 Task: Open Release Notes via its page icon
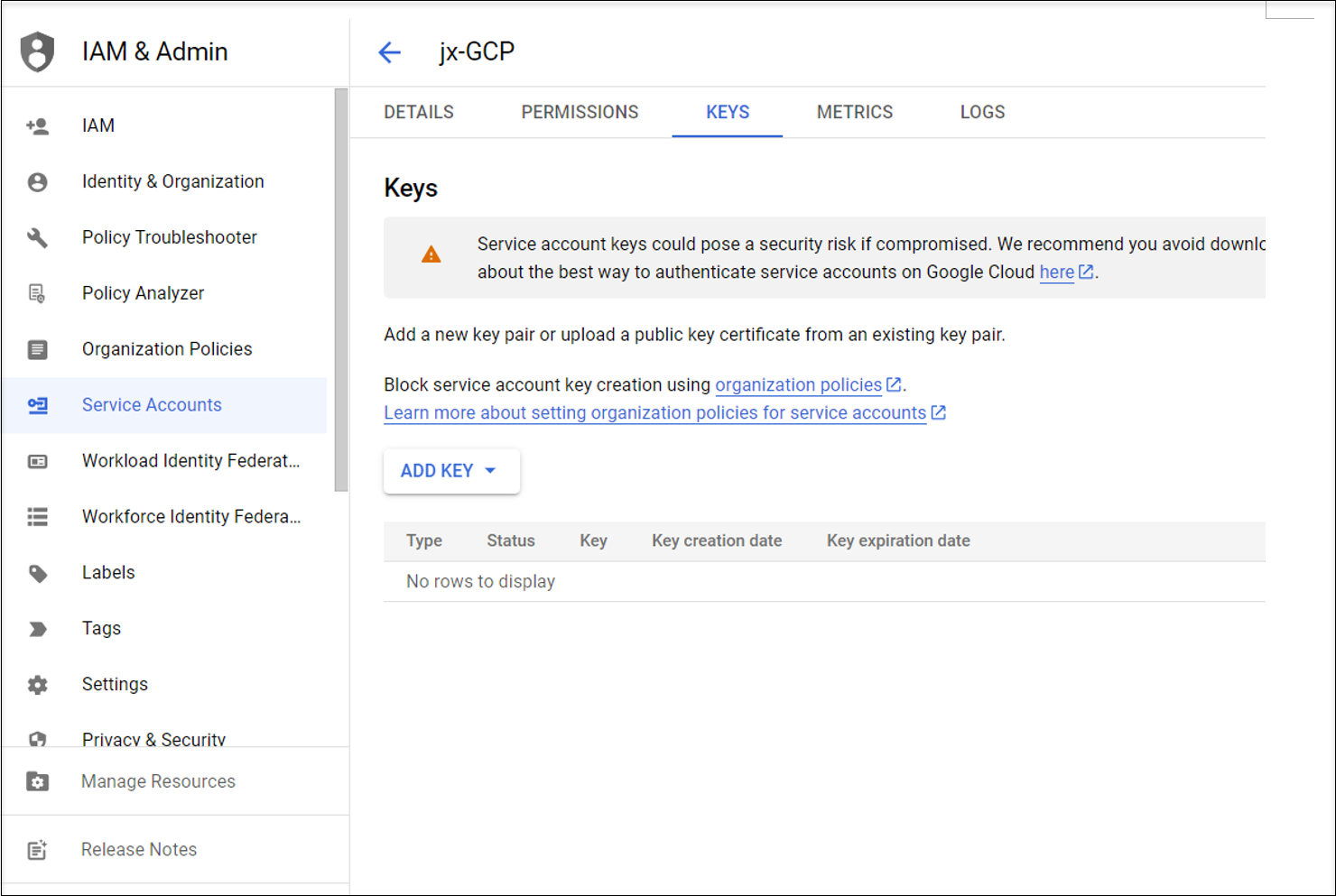[37, 849]
